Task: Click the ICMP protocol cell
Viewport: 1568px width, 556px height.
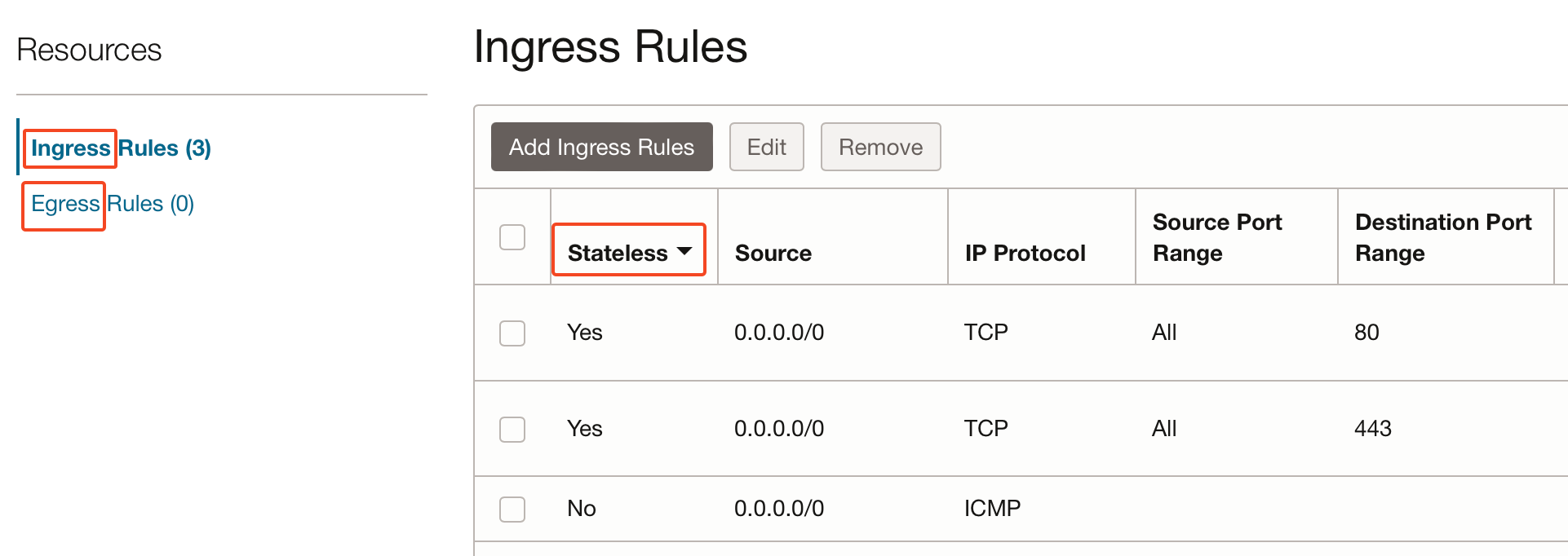Action: (x=992, y=509)
